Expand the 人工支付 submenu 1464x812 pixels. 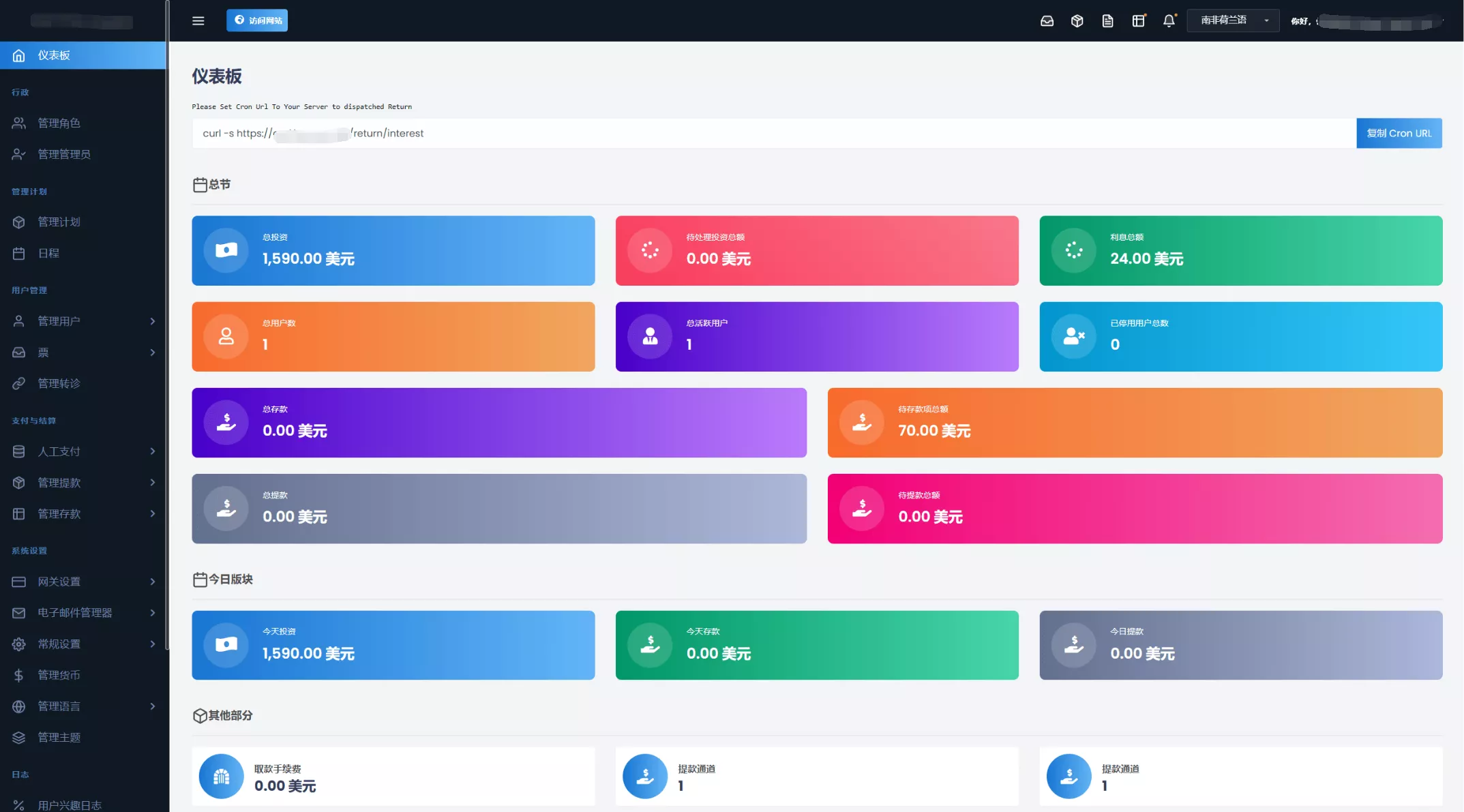(x=153, y=451)
